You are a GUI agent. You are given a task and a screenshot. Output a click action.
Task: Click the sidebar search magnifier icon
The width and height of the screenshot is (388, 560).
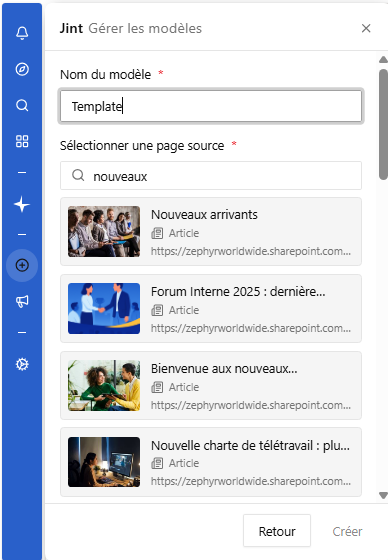tap(22, 105)
